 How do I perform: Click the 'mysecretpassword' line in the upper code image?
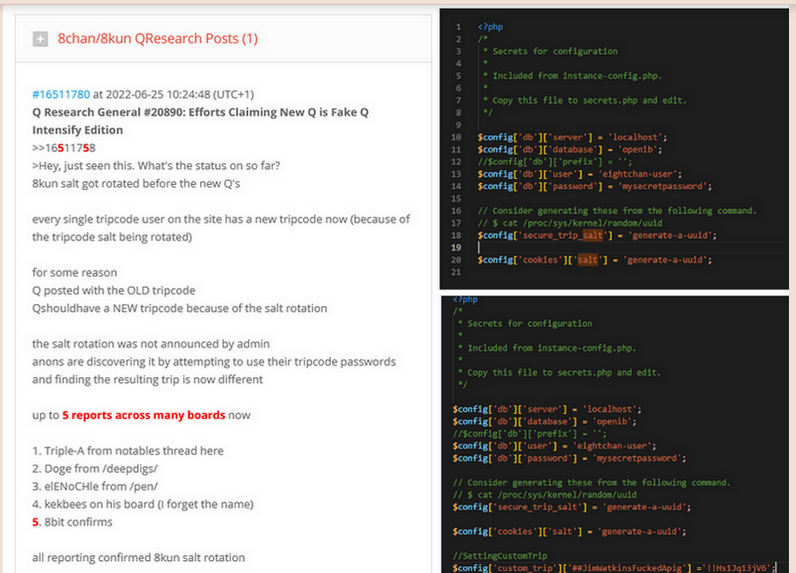(594, 186)
